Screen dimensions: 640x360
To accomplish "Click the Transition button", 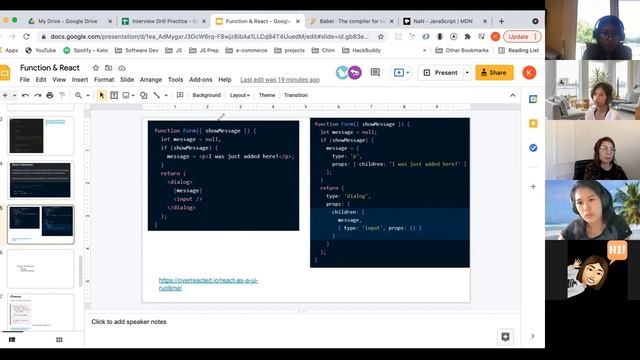I will (x=296, y=95).
